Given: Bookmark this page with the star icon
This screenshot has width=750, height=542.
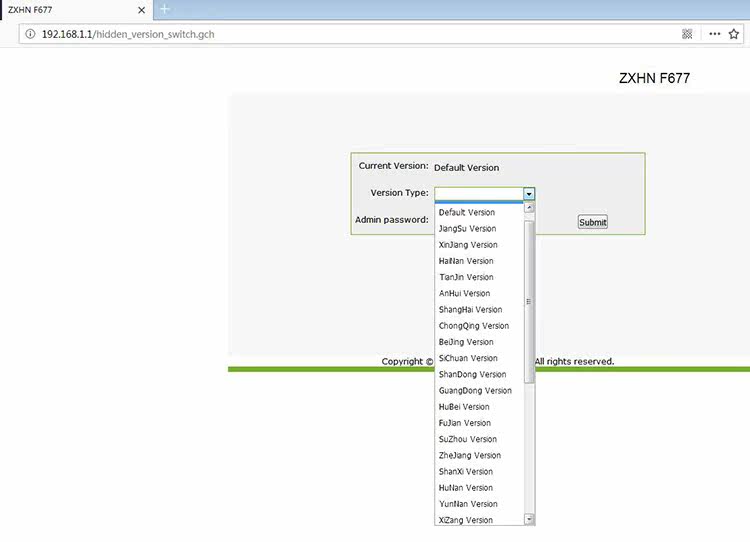Looking at the screenshot, I should 734,34.
